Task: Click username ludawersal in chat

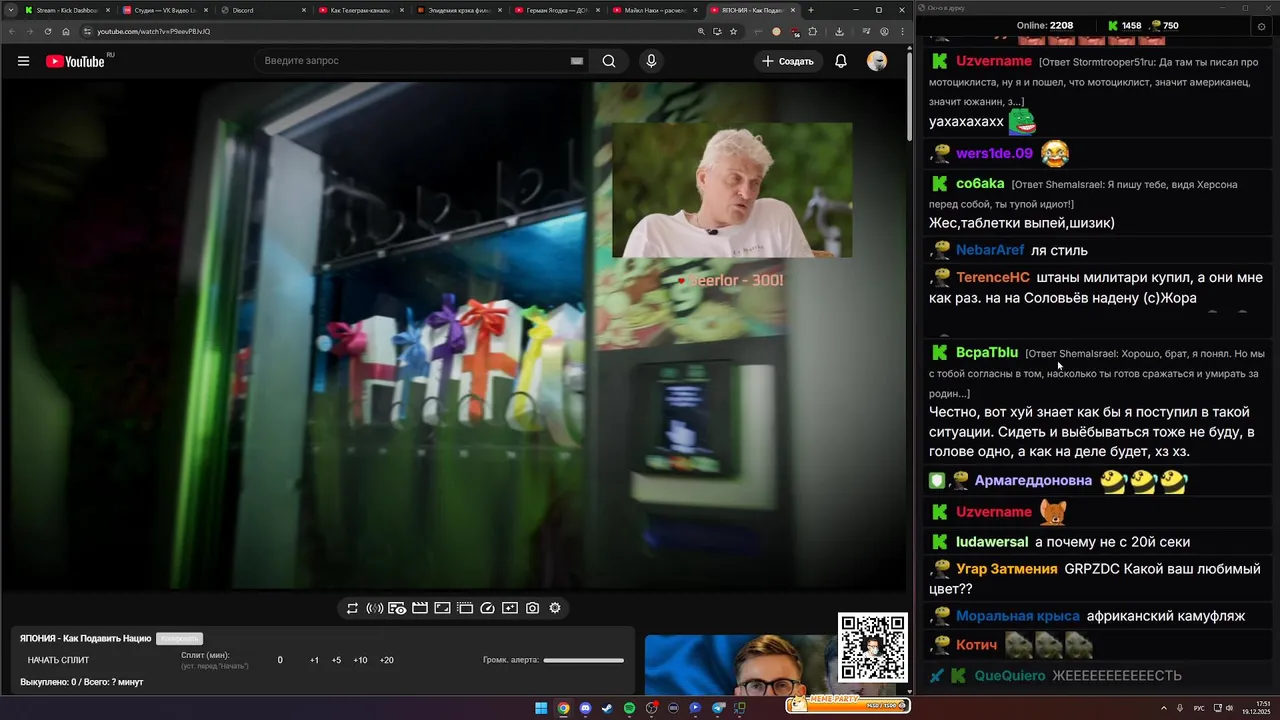Action: (992, 541)
